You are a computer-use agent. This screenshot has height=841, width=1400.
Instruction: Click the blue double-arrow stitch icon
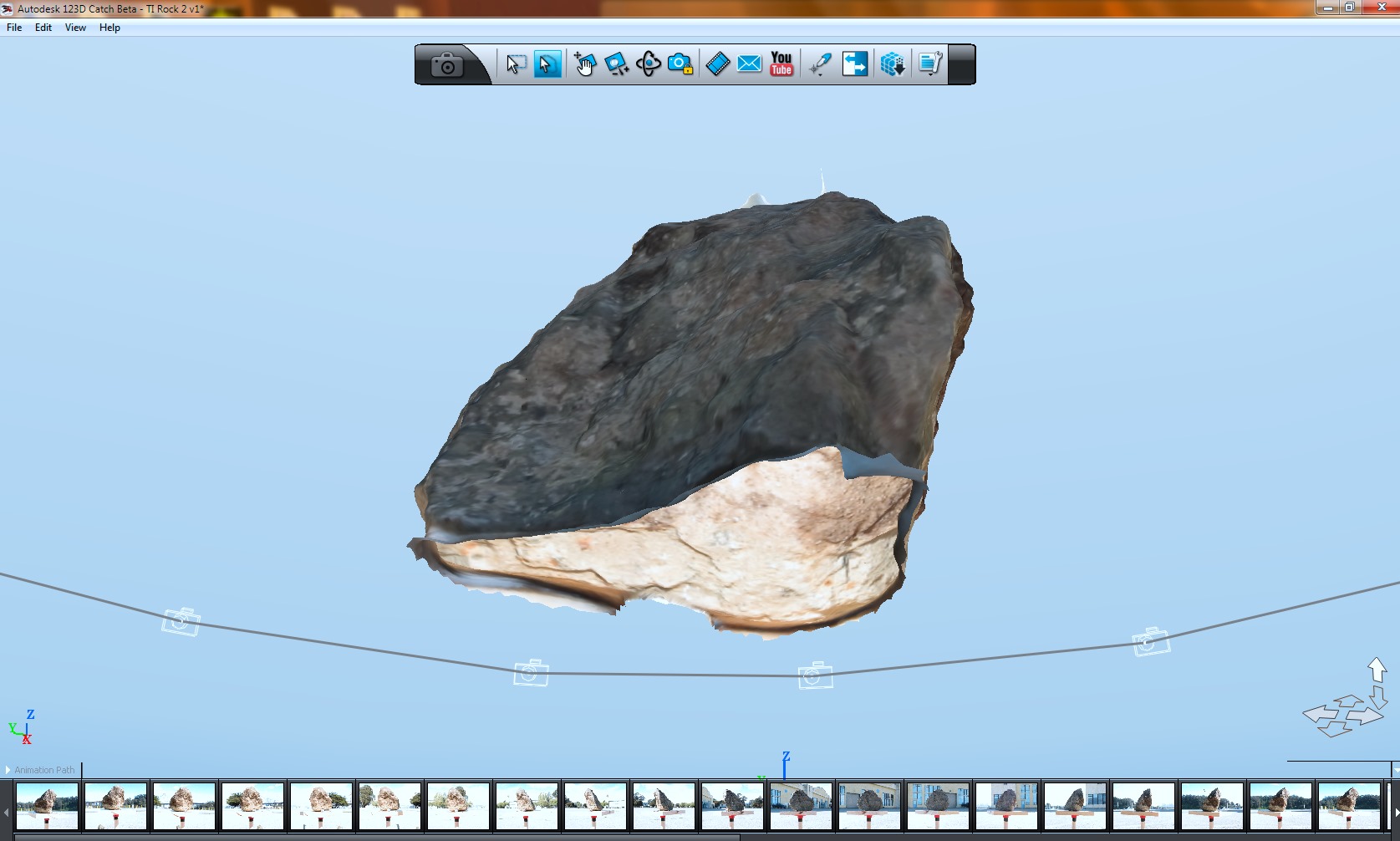pyautogui.click(x=855, y=64)
